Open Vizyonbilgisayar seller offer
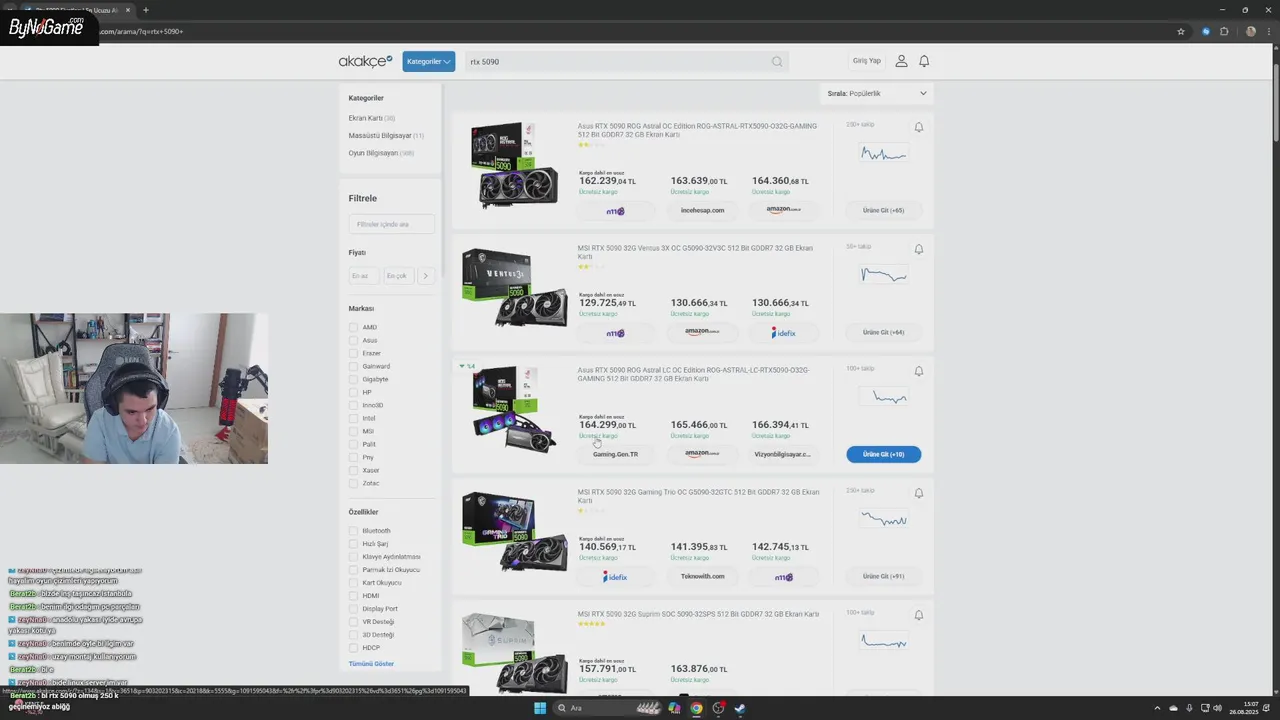The width and height of the screenshot is (1280, 720). (783, 454)
